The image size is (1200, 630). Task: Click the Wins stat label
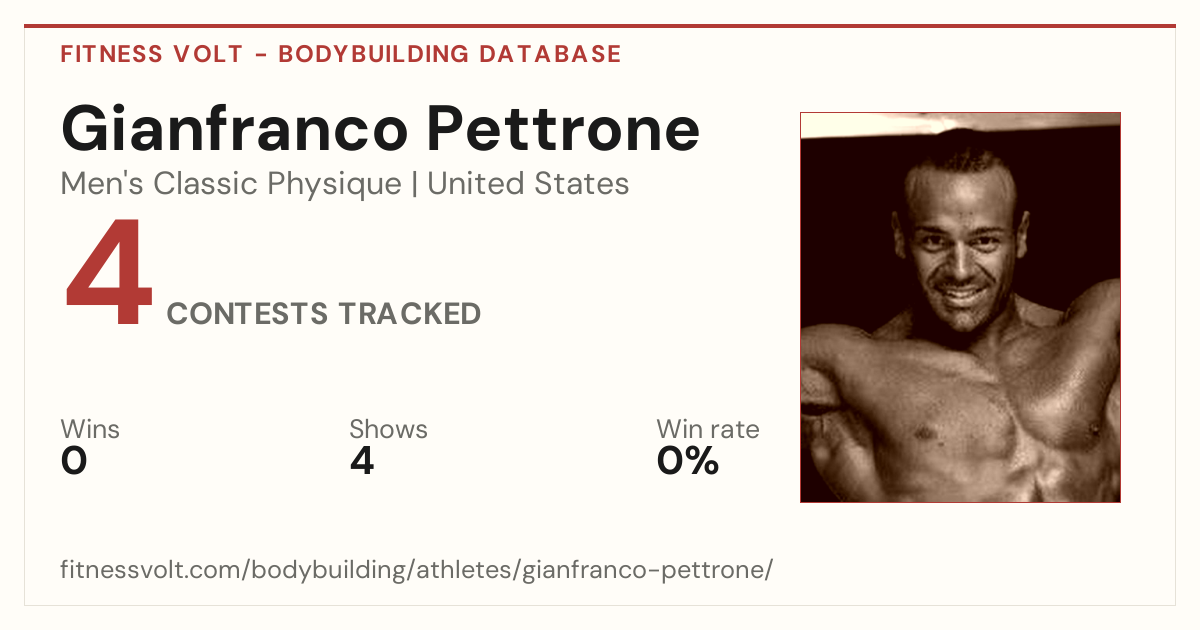tap(90, 430)
